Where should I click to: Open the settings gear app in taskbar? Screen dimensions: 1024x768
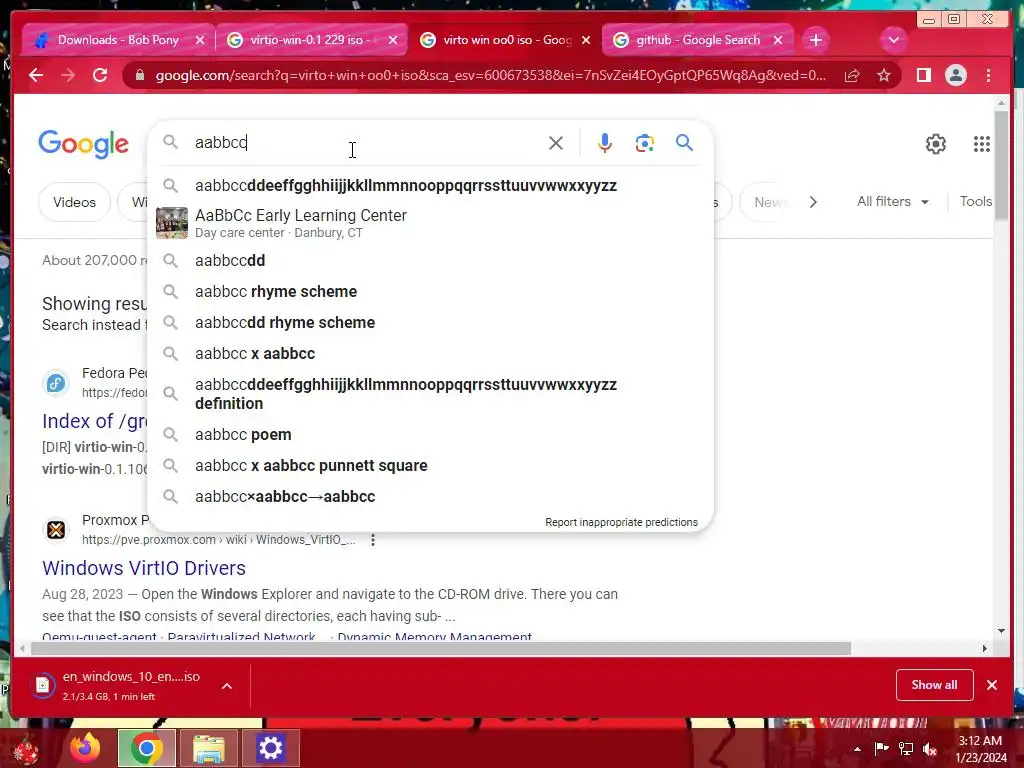270,748
